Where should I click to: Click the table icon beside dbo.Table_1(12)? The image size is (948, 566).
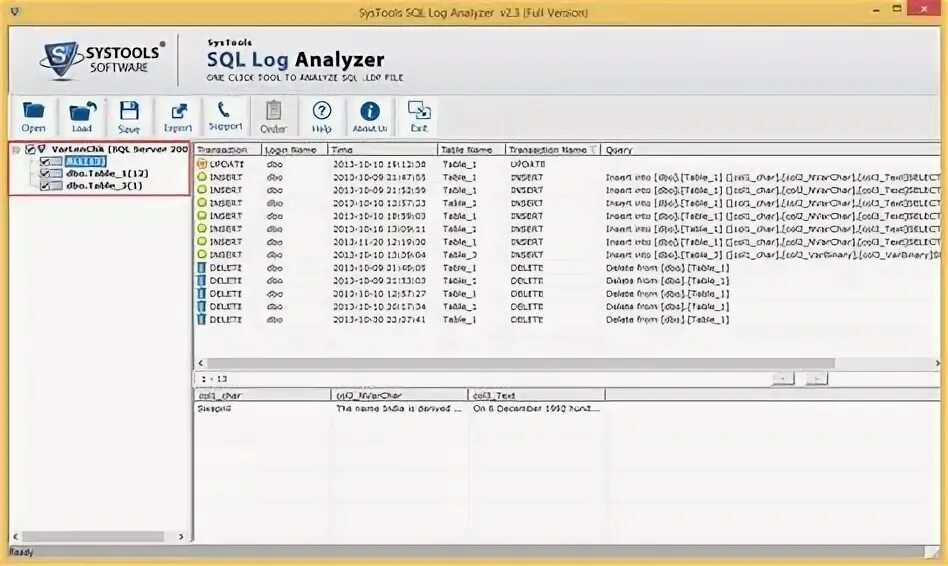coord(56,174)
